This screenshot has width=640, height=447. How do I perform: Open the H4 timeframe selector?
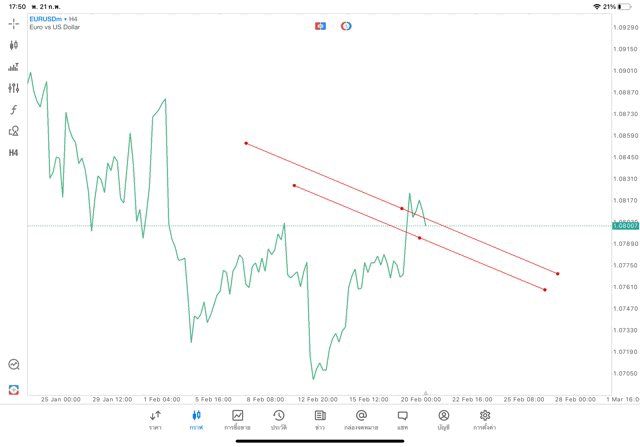tap(14, 153)
